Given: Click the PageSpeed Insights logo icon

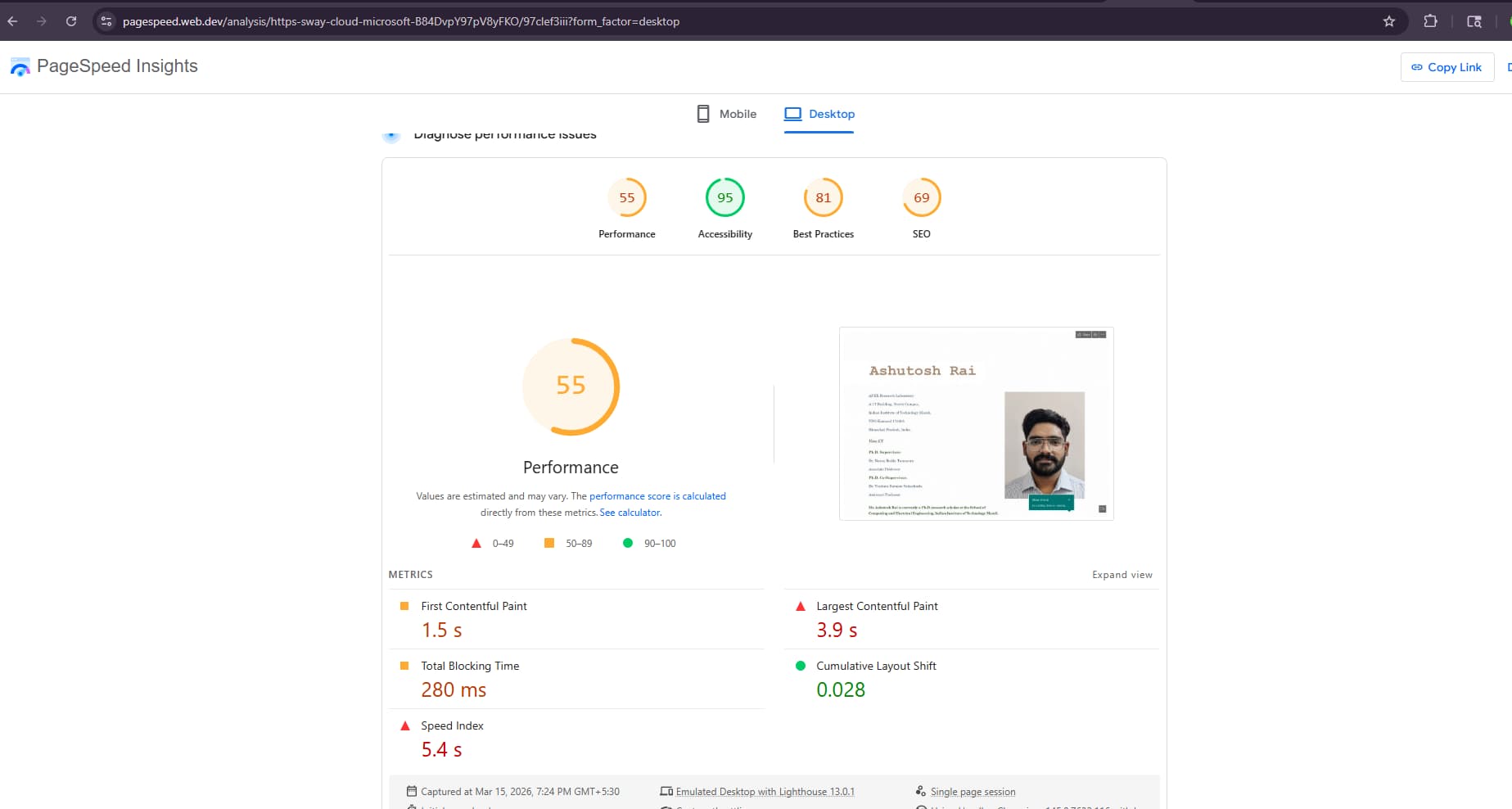Looking at the screenshot, I should pyautogui.click(x=20, y=66).
